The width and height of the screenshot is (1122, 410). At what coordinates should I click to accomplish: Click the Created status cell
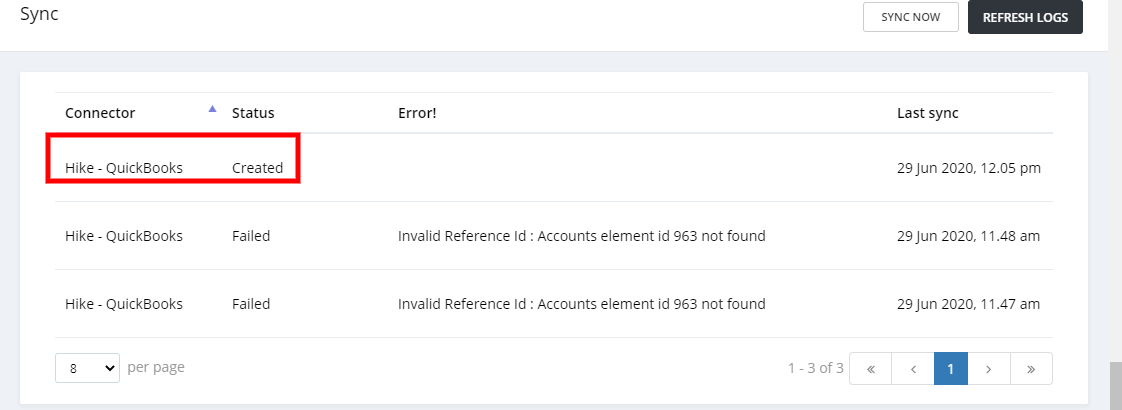[257, 168]
